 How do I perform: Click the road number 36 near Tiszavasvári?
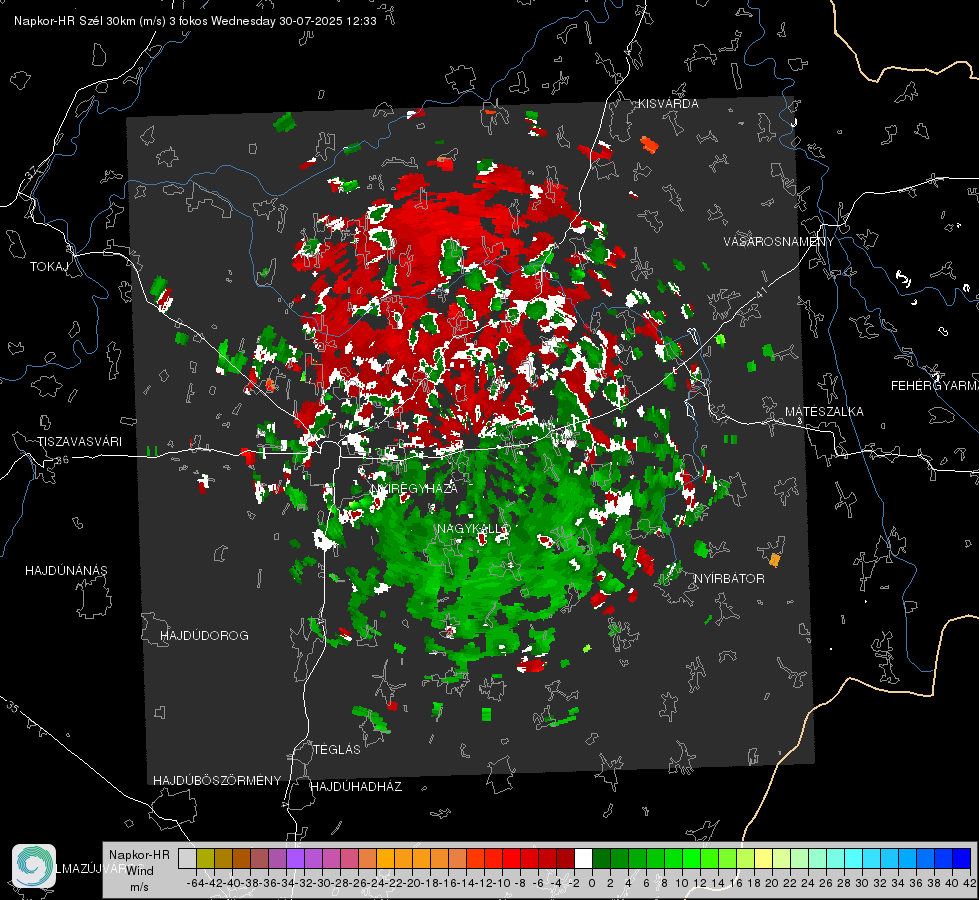click(62, 460)
